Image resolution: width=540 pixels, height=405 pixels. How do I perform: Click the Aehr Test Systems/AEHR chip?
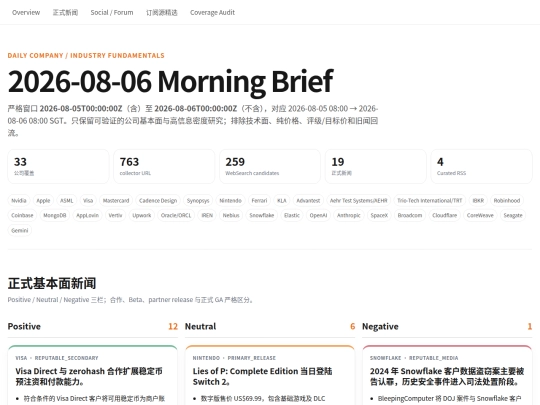click(x=359, y=200)
